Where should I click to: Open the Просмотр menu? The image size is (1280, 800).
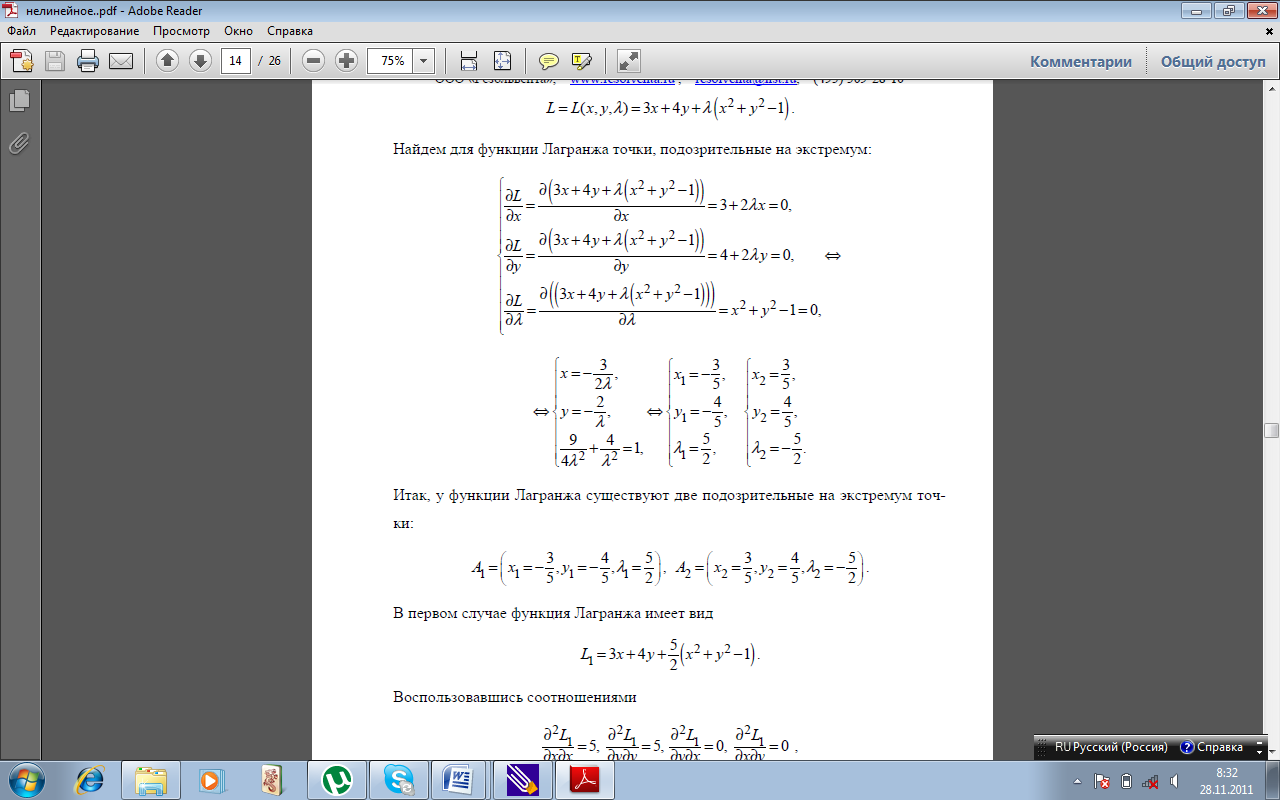(x=181, y=31)
